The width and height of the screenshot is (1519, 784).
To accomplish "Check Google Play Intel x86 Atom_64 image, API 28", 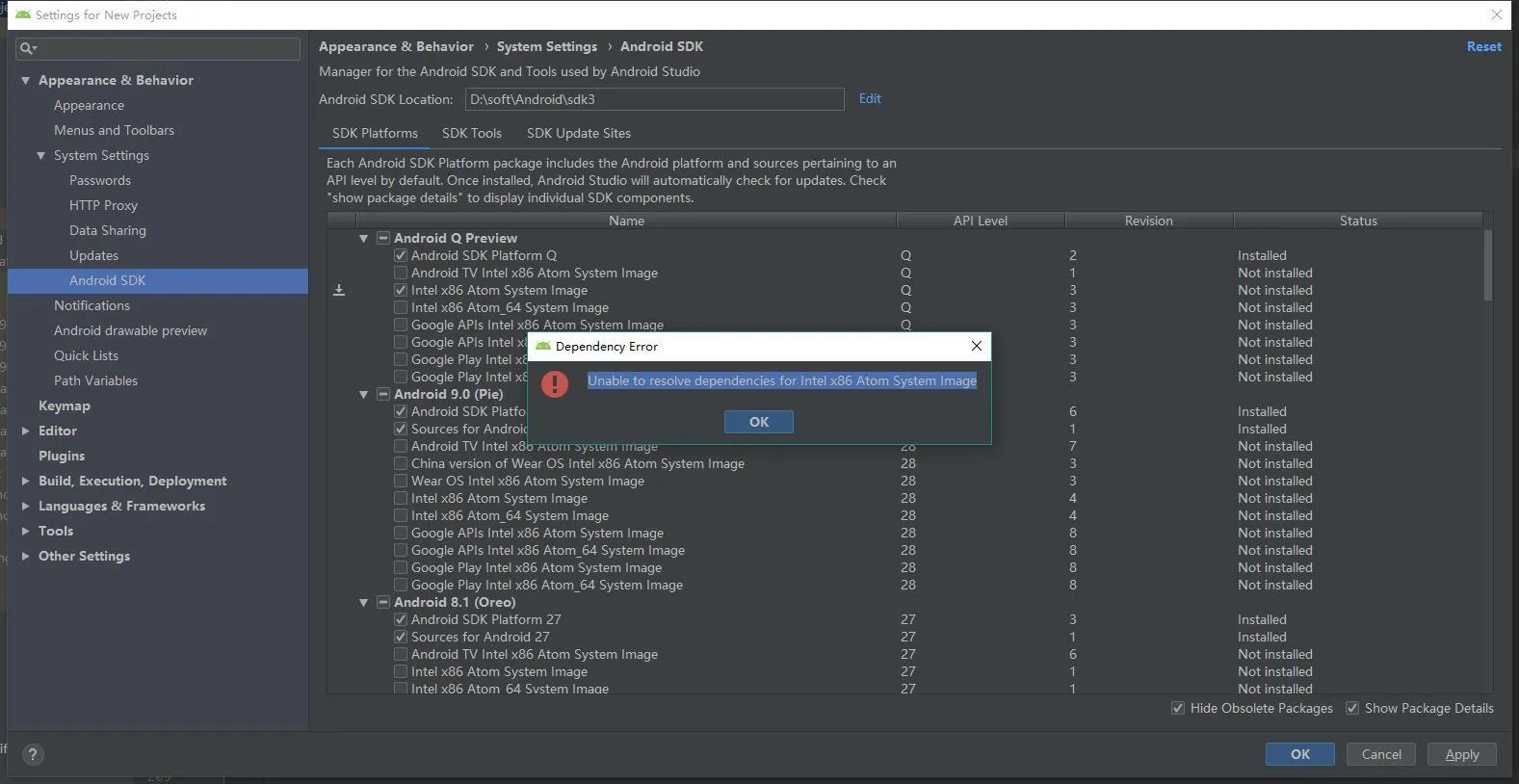I will pyautogui.click(x=401, y=585).
